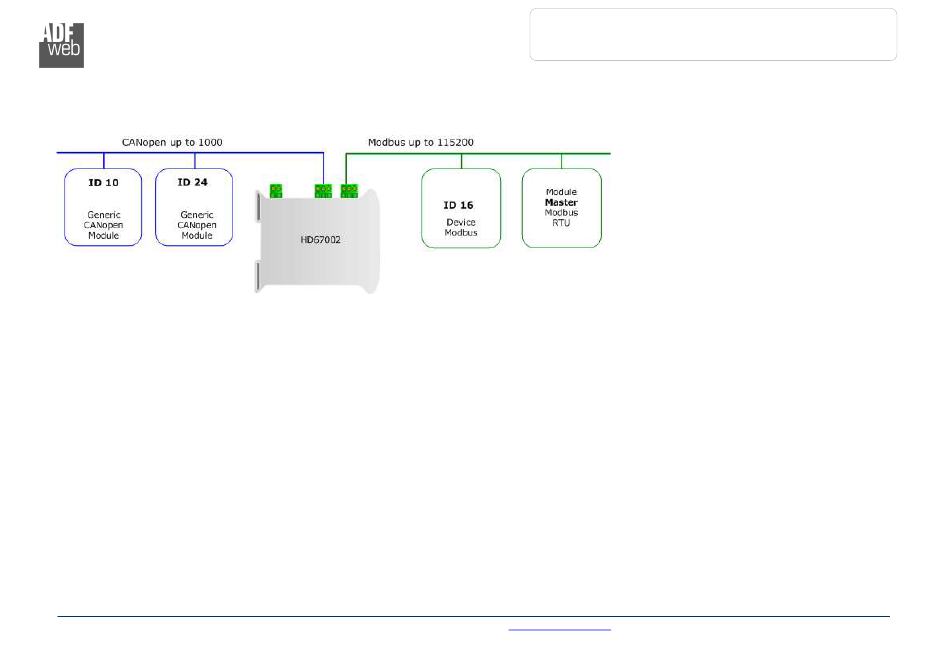This screenshot has height=667, width=950.
Task: Click the terminal connector on the blue CANopen line
Action: 323,190
